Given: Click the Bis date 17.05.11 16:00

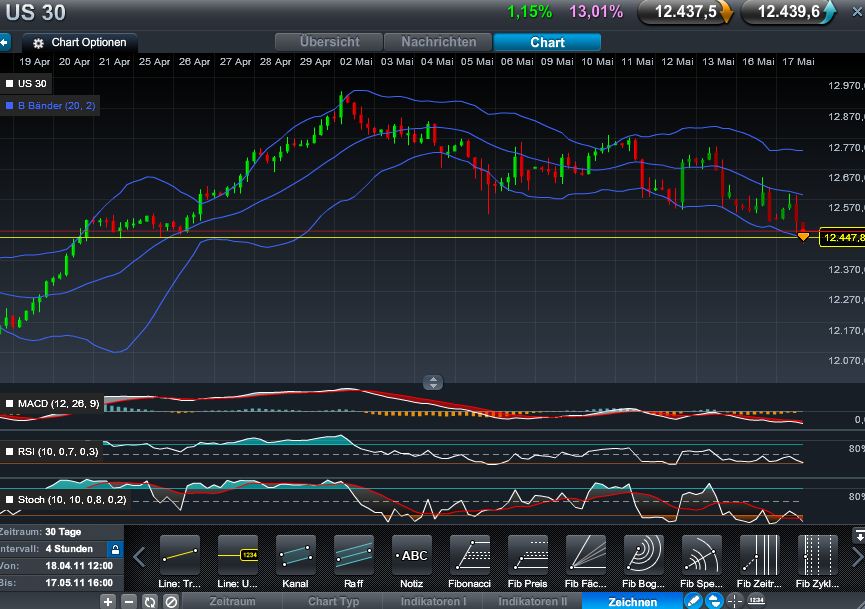Looking at the screenshot, I should (x=79, y=583).
